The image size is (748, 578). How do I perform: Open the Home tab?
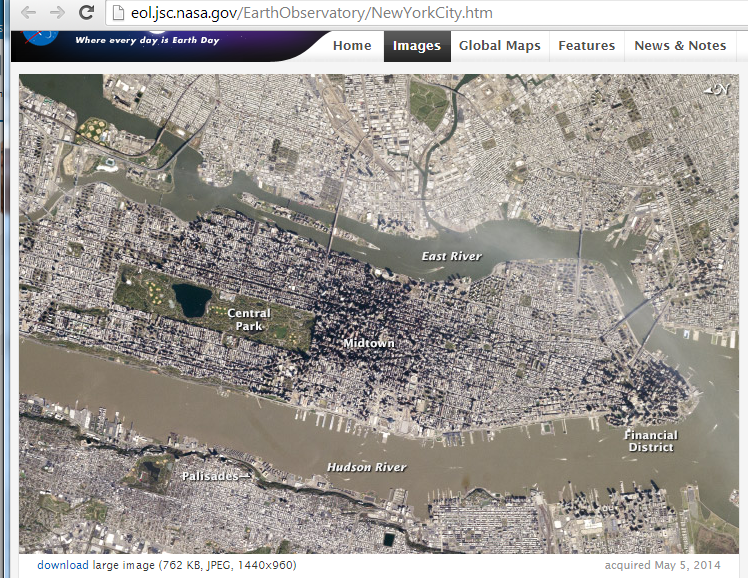352,46
